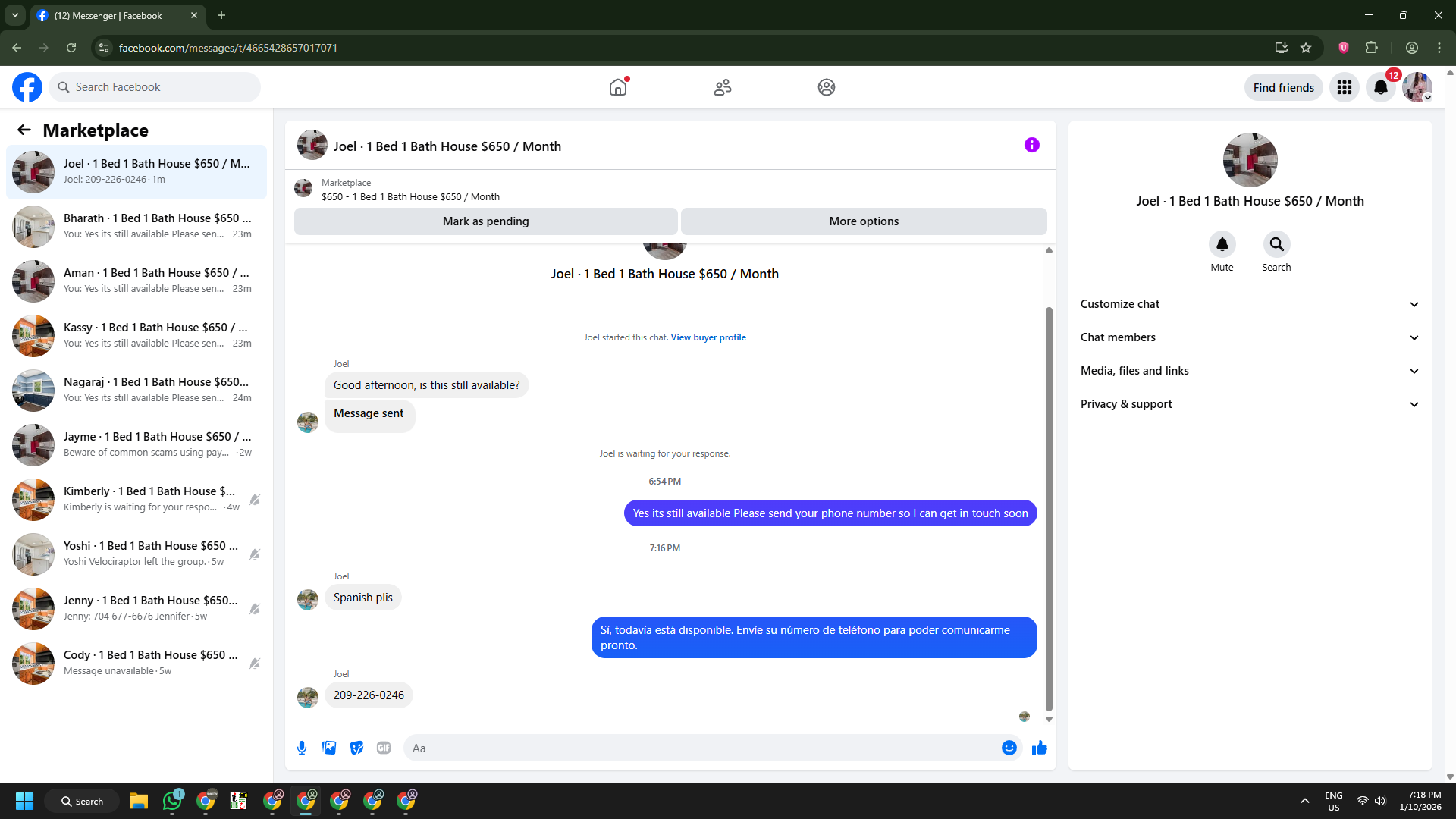The image size is (1456, 819).
Task: Open the View buyer profile link
Action: [708, 337]
